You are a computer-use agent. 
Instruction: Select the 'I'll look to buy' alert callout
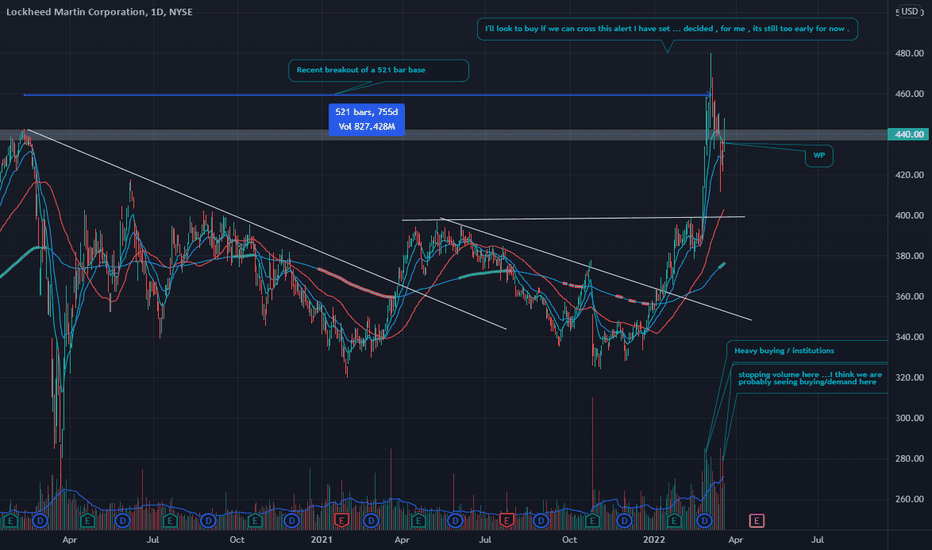(x=667, y=29)
